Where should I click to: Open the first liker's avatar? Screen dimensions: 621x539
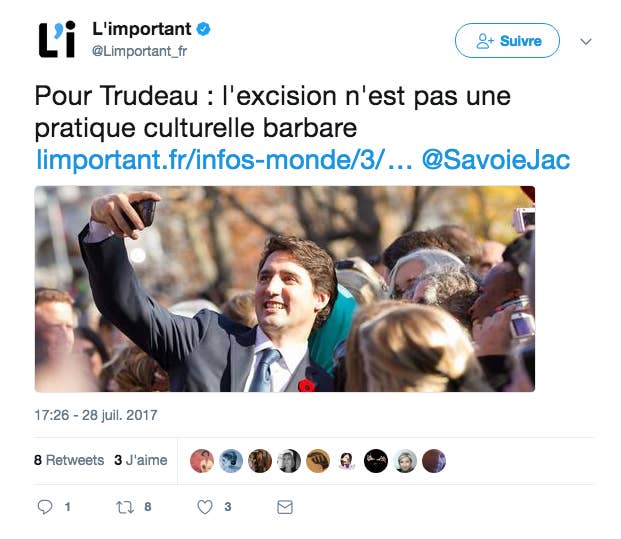click(202, 461)
